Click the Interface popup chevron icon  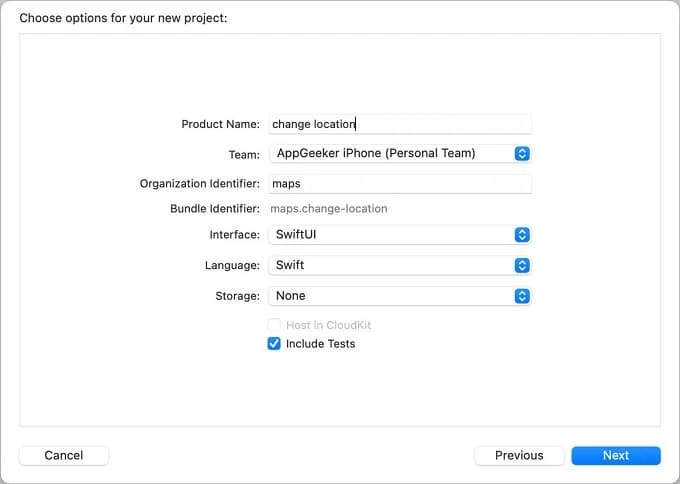[521, 235]
